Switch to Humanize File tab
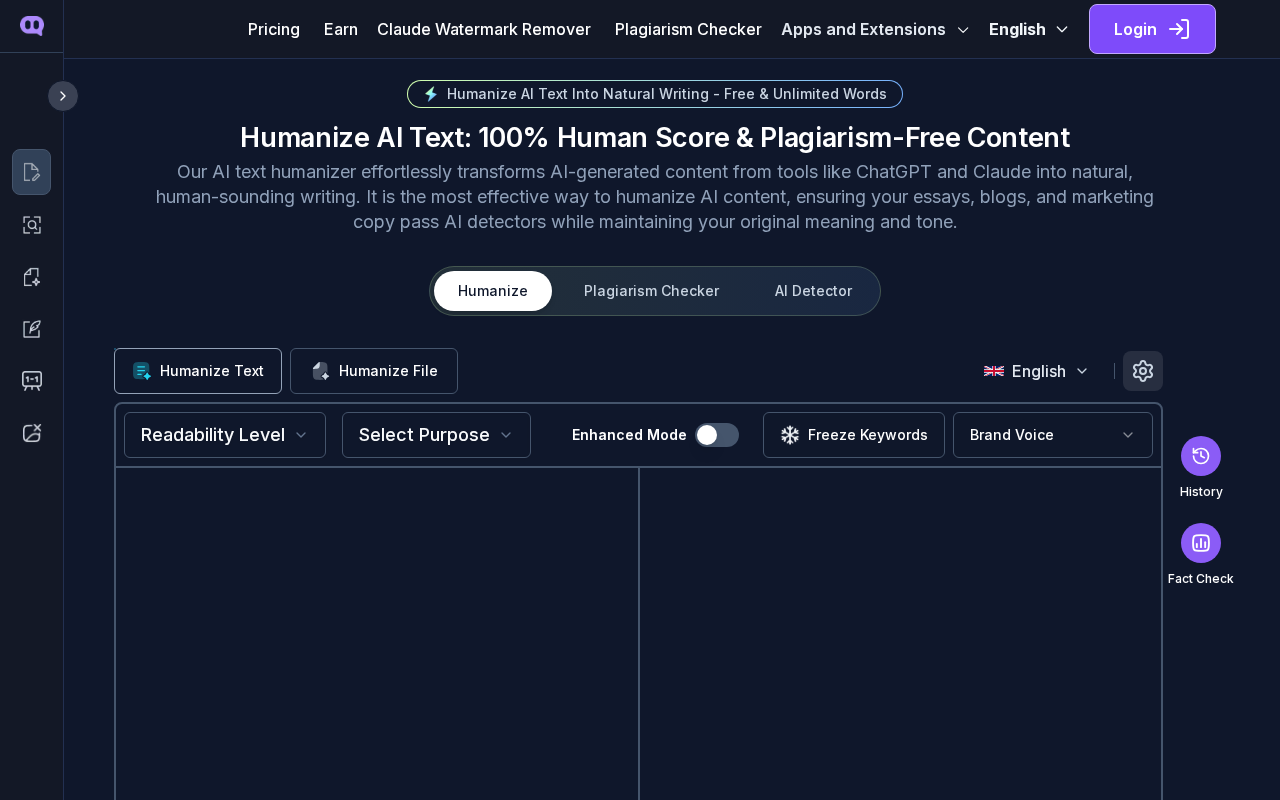This screenshot has width=1280, height=800. 374,371
